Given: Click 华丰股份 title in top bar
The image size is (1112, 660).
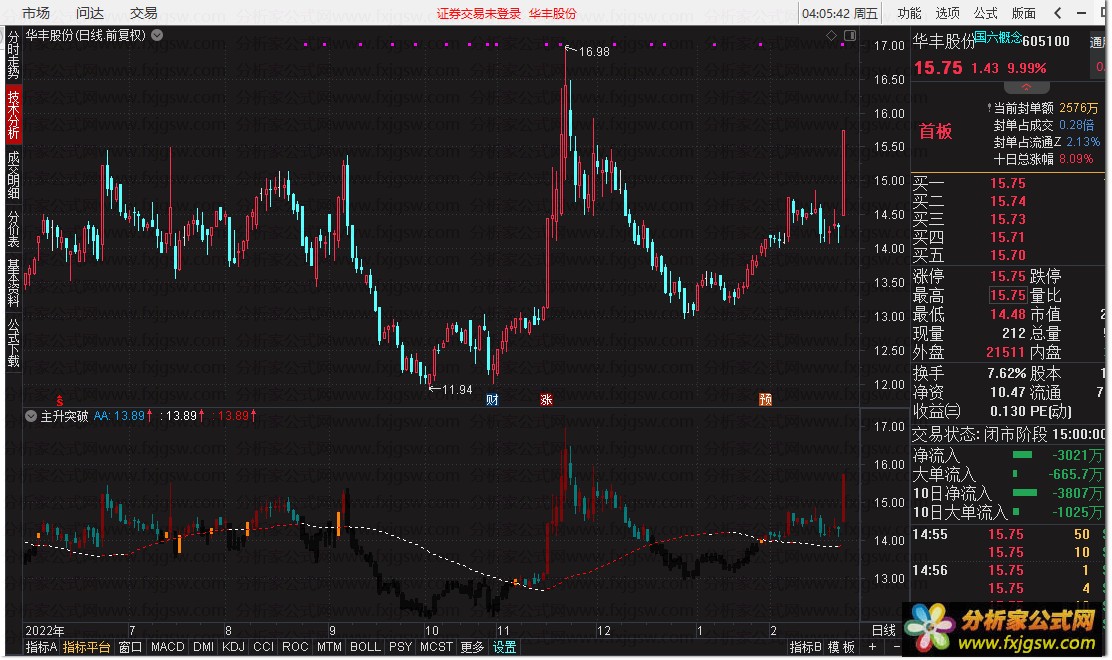Looking at the screenshot, I should pos(552,13).
